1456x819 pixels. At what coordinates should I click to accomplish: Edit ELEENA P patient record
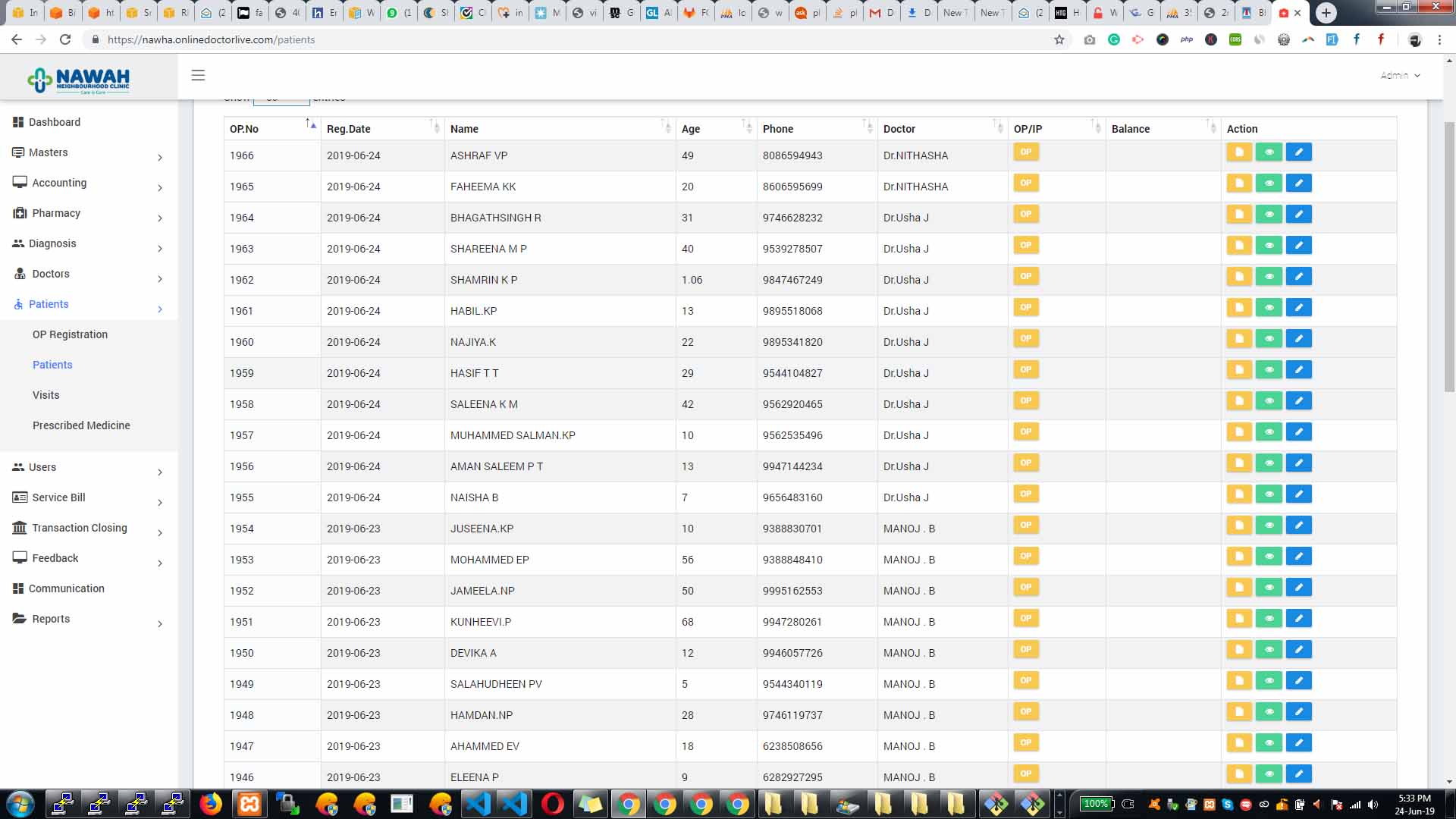tap(1299, 774)
